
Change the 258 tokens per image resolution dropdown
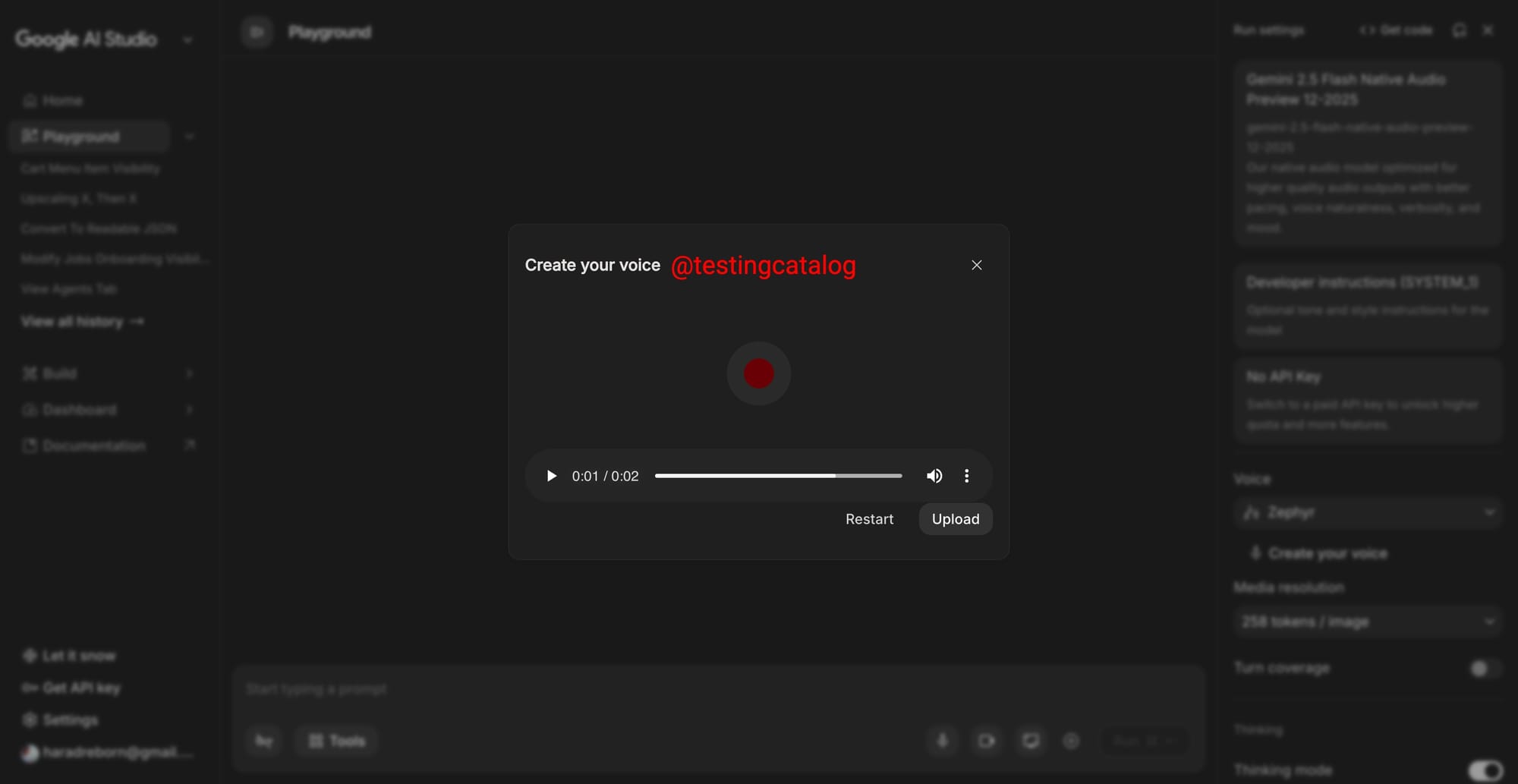point(1366,621)
